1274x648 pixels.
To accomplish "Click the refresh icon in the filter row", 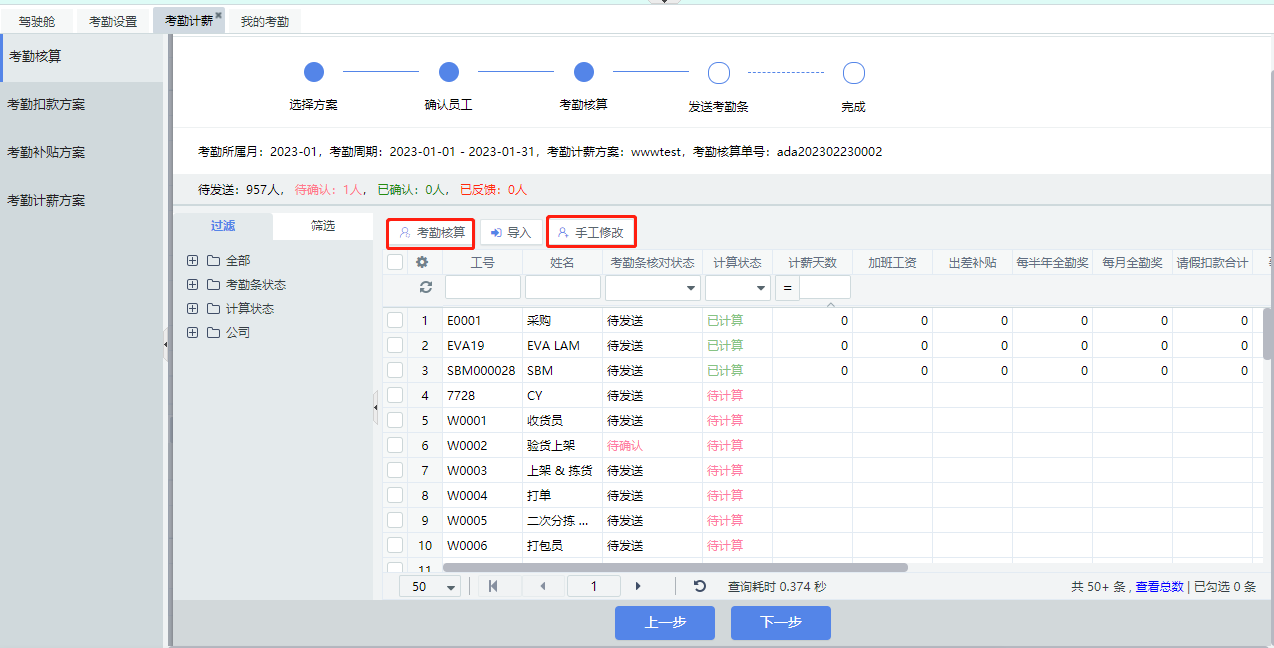I will pyautogui.click(x=425, y=287).
